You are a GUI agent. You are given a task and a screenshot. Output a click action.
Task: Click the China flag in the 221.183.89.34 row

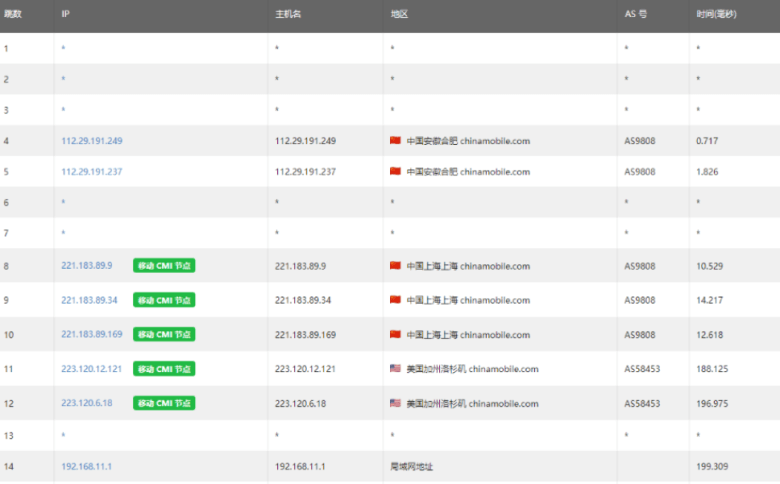click(x=395, y=300)
